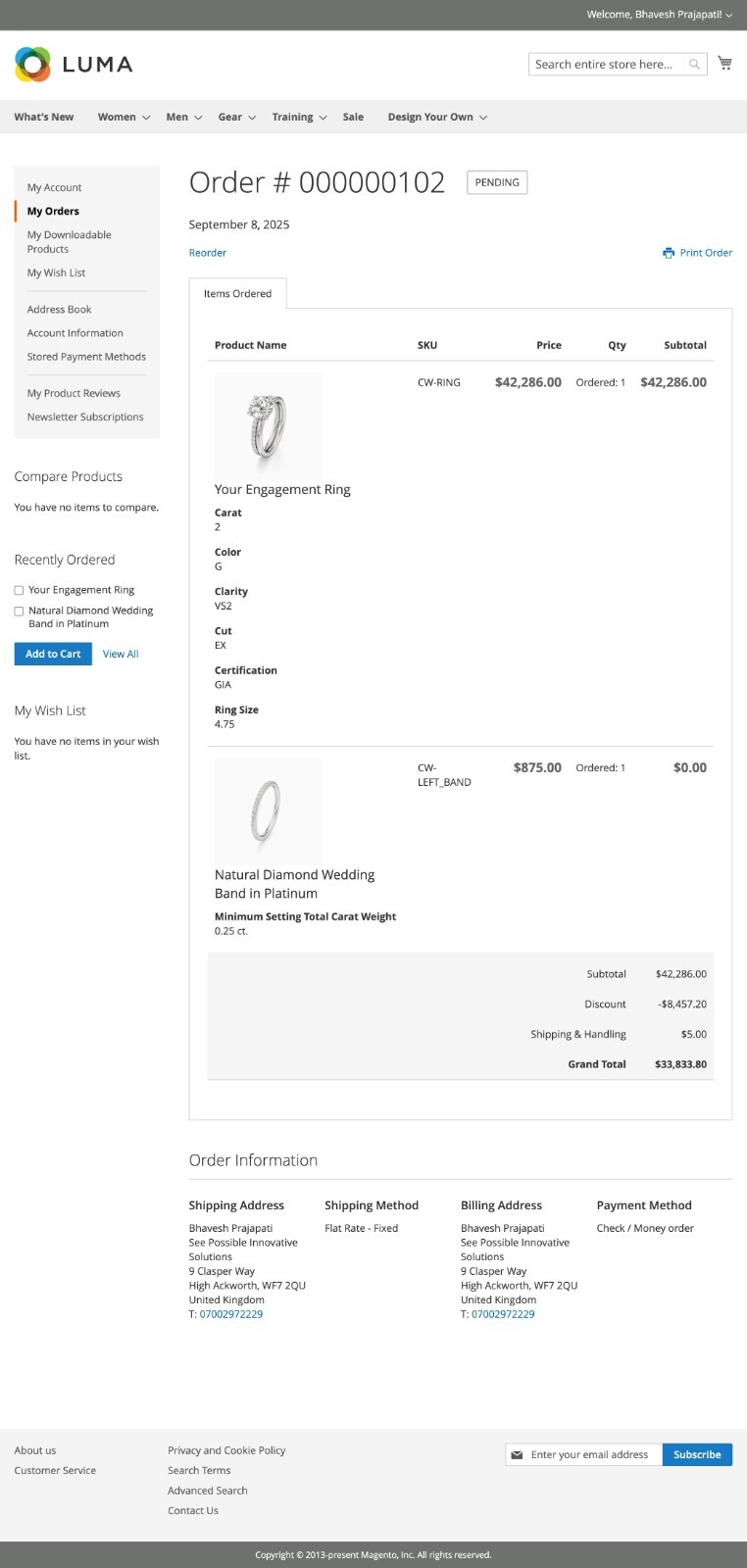747x1568 pixels.
Task: Click the Subscribe button
Action: coord(696,1454)
